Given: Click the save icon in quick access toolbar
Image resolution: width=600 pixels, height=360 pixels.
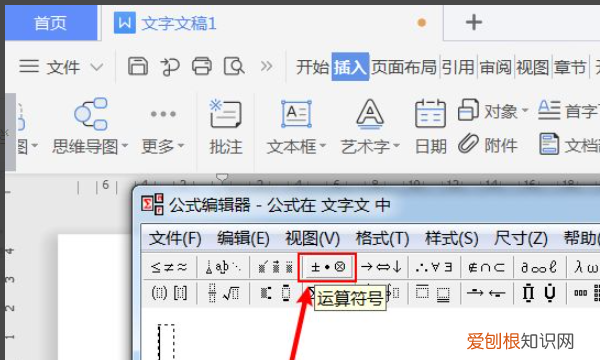Looking at the screenshot, I should click(138, 66).
